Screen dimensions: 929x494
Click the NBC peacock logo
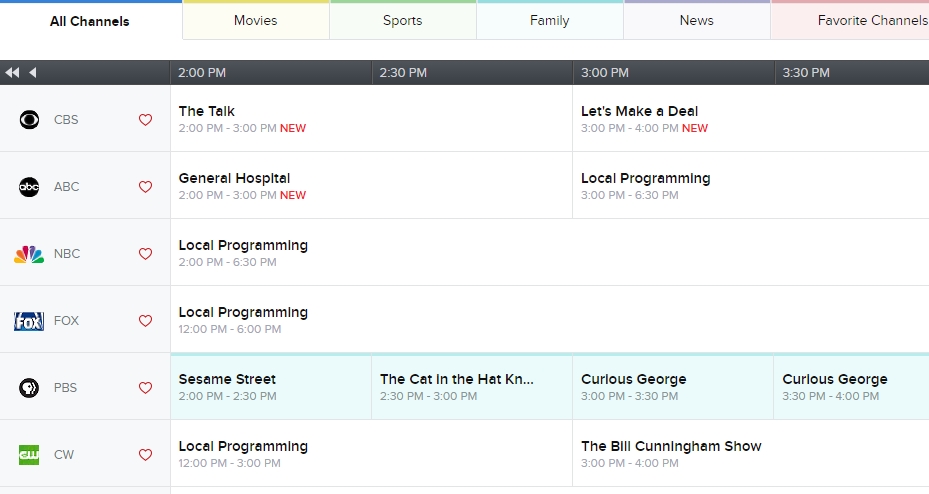29,254
